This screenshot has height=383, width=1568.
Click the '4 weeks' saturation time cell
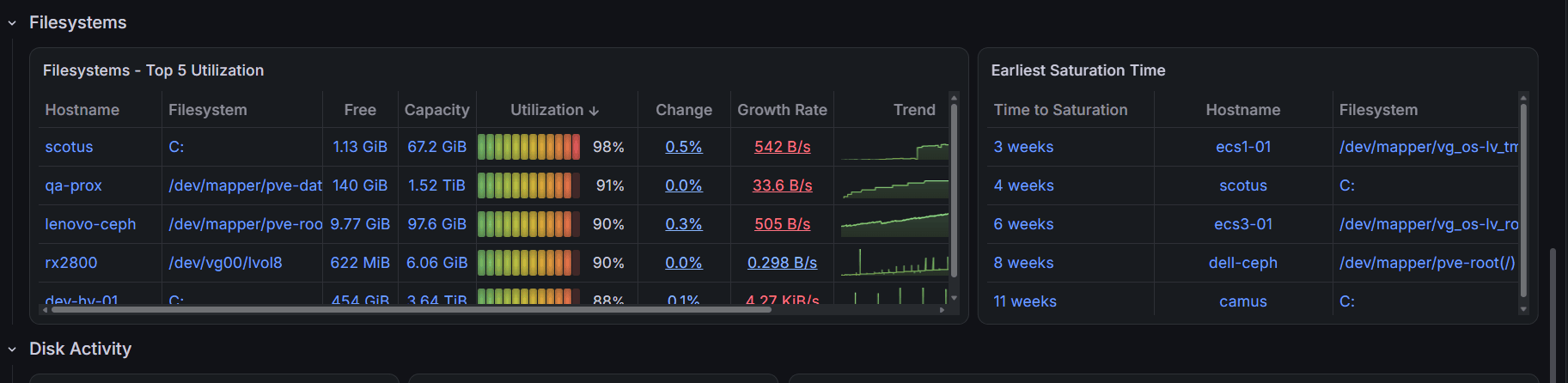point(1023,185)
